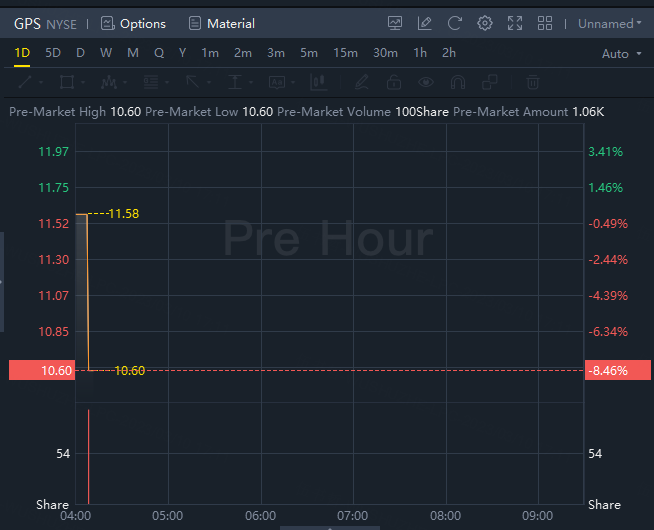Expand the wave pattern tool options arrow
Image resolution: width=654 pixels, height=530 pixels.
(125, 83)
